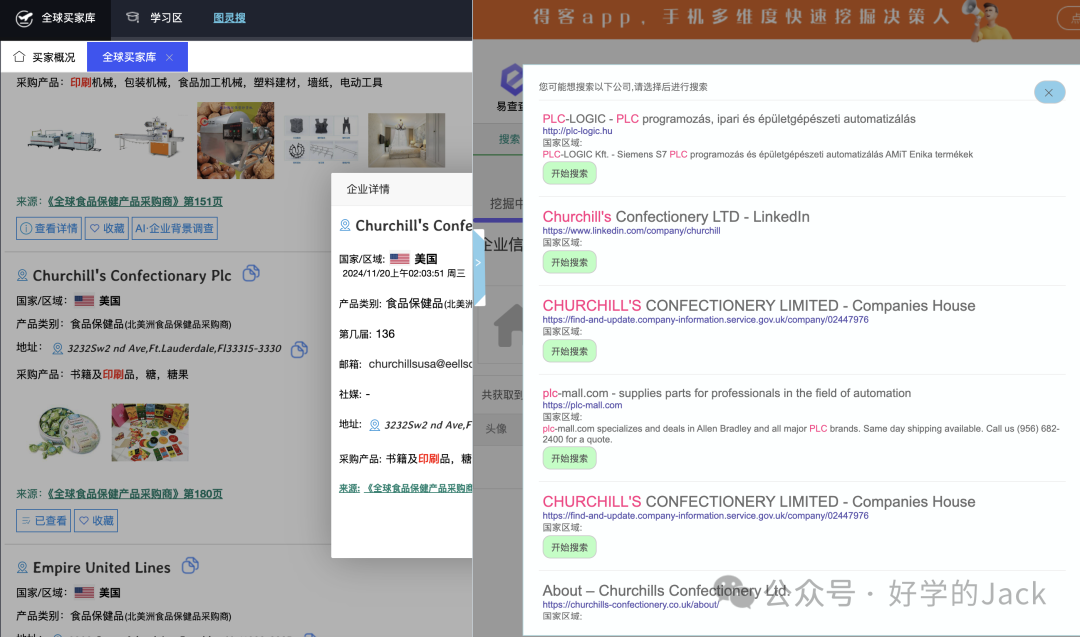Copy the Ft.Lauderdale address with copy icon
The width and height of the screenshot is (1080, 637).
(299, 349)
